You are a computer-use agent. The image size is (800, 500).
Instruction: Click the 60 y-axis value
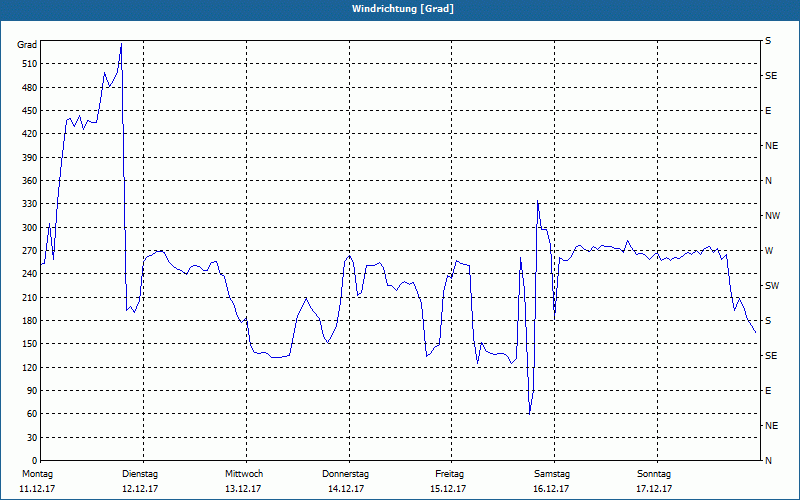point(33,414)
